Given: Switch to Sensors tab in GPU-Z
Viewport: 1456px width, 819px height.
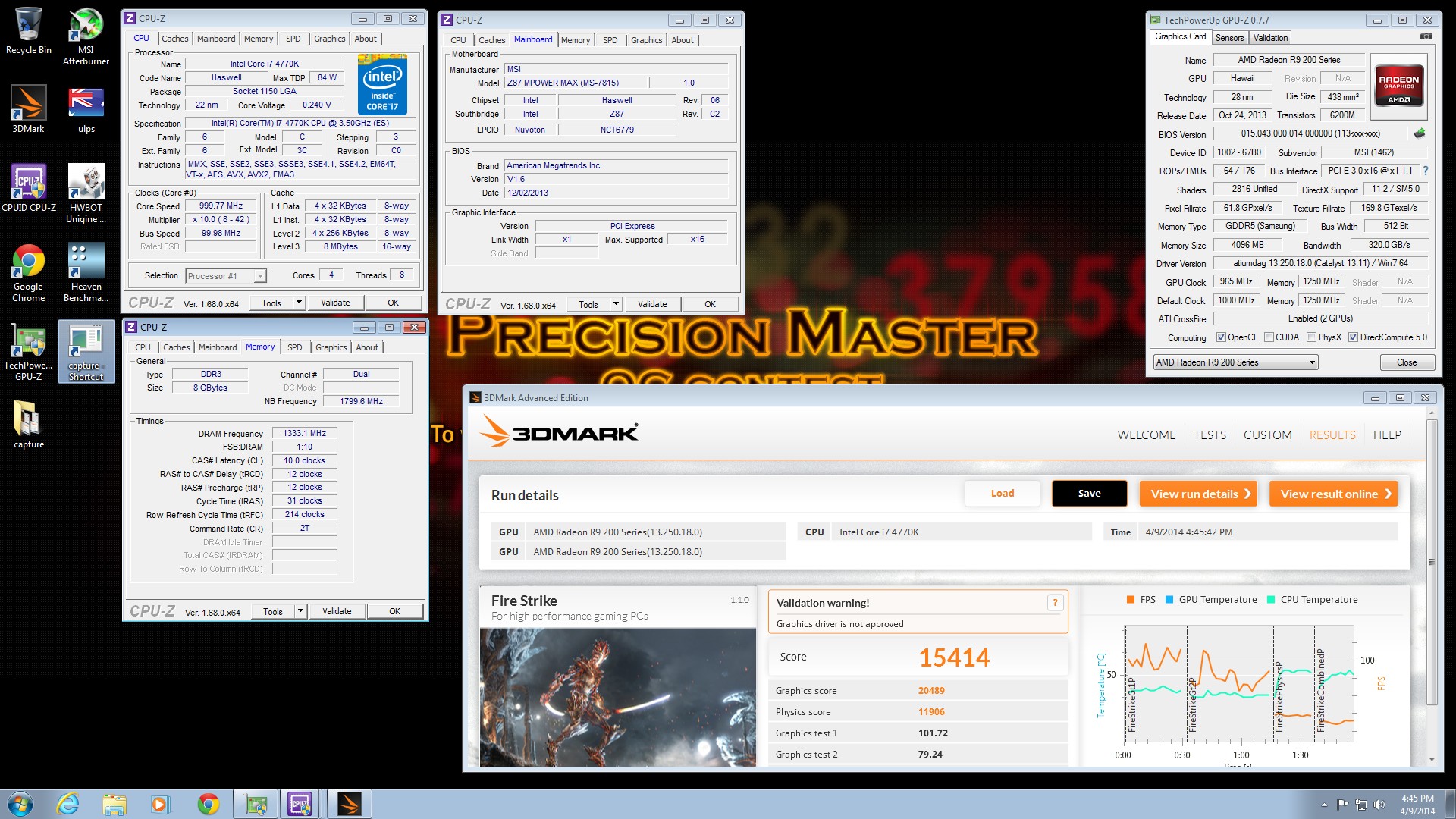Looking at the screenshot, I should (1229, 38).
